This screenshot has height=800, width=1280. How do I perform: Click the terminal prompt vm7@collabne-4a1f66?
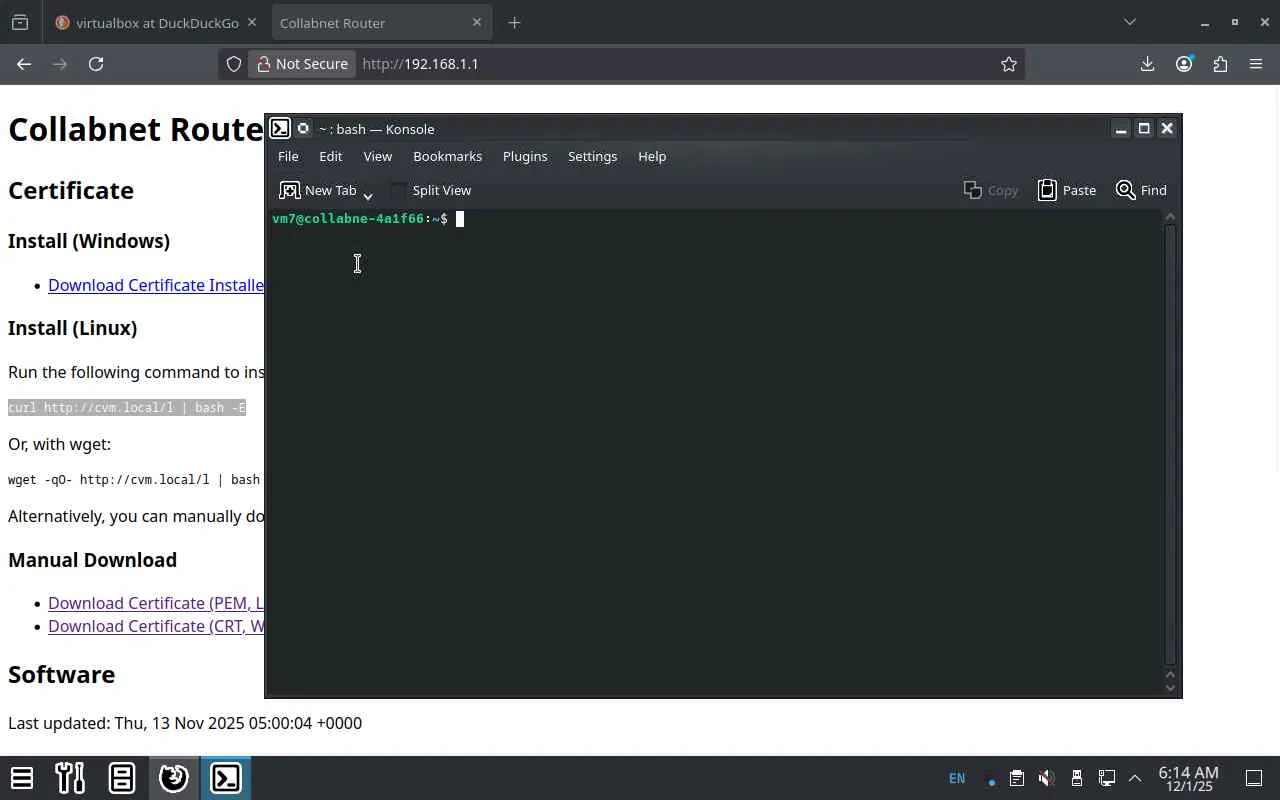click(x=348, y=219)
